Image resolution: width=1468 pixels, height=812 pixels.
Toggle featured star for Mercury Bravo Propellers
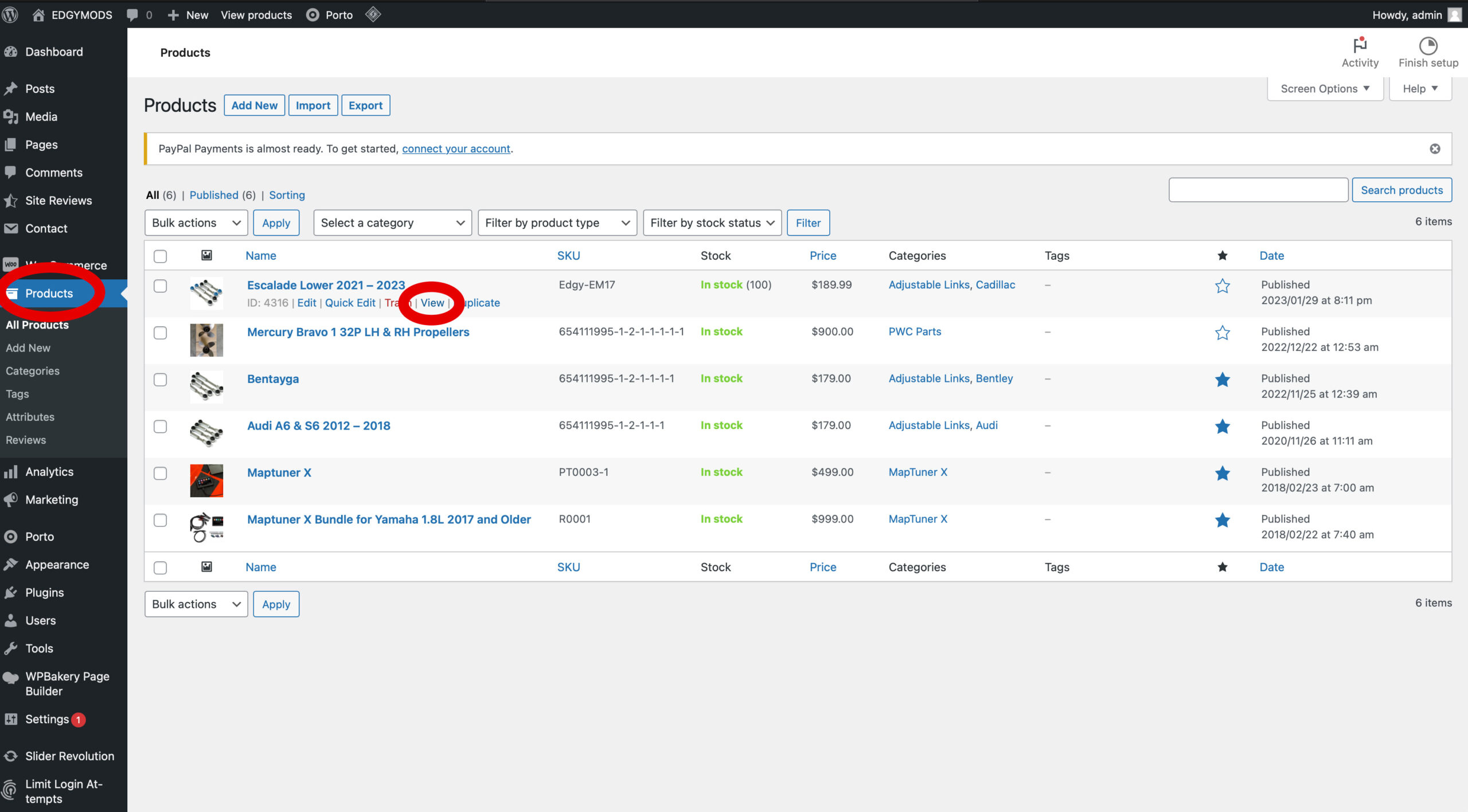coord(1222,333)
